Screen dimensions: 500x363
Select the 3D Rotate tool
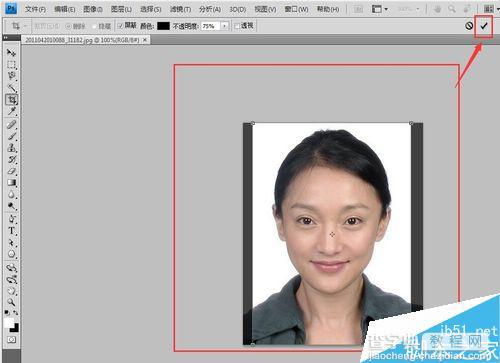pos(11,268)
